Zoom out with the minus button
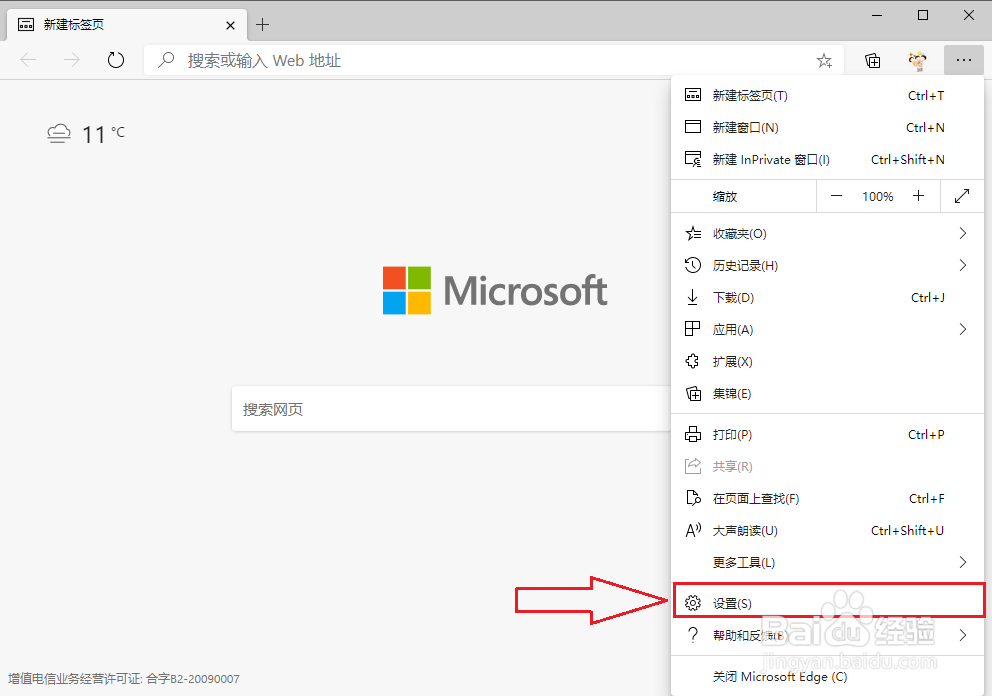This screenshot has width=992, height=696. (836, 196)
